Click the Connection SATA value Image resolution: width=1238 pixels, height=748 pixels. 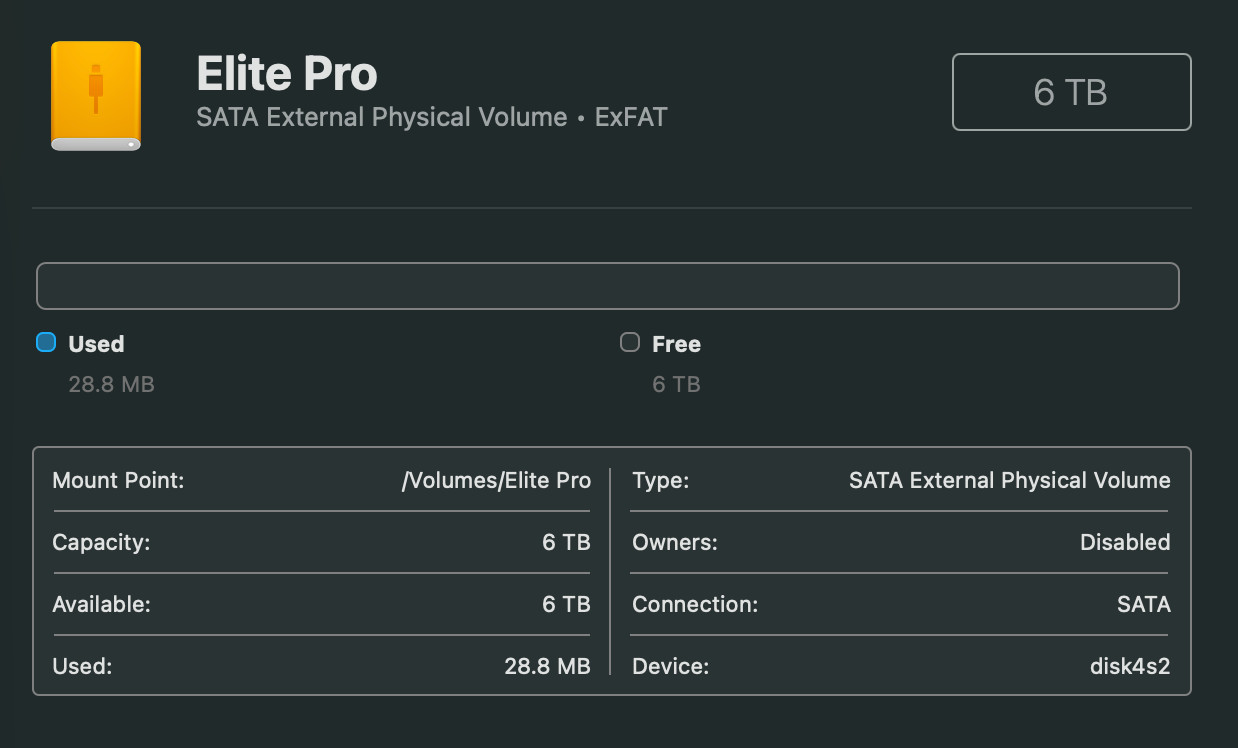(1143, 605)
